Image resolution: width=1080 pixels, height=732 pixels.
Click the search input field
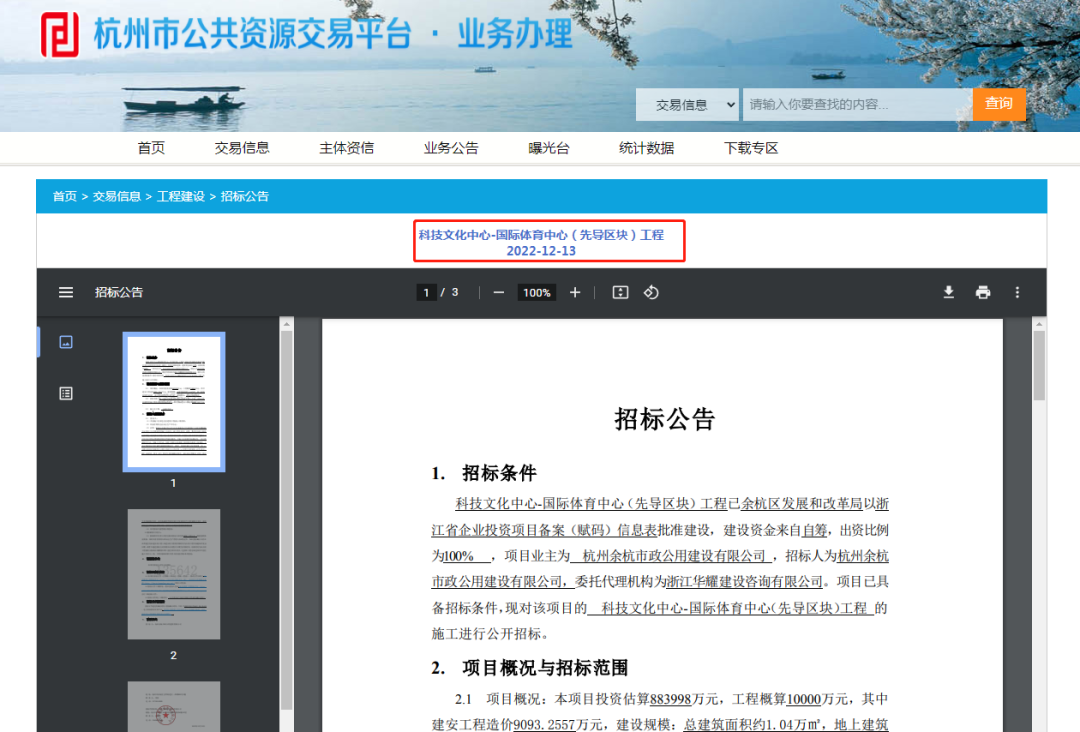pyautogui.click(x=858, y=105)
